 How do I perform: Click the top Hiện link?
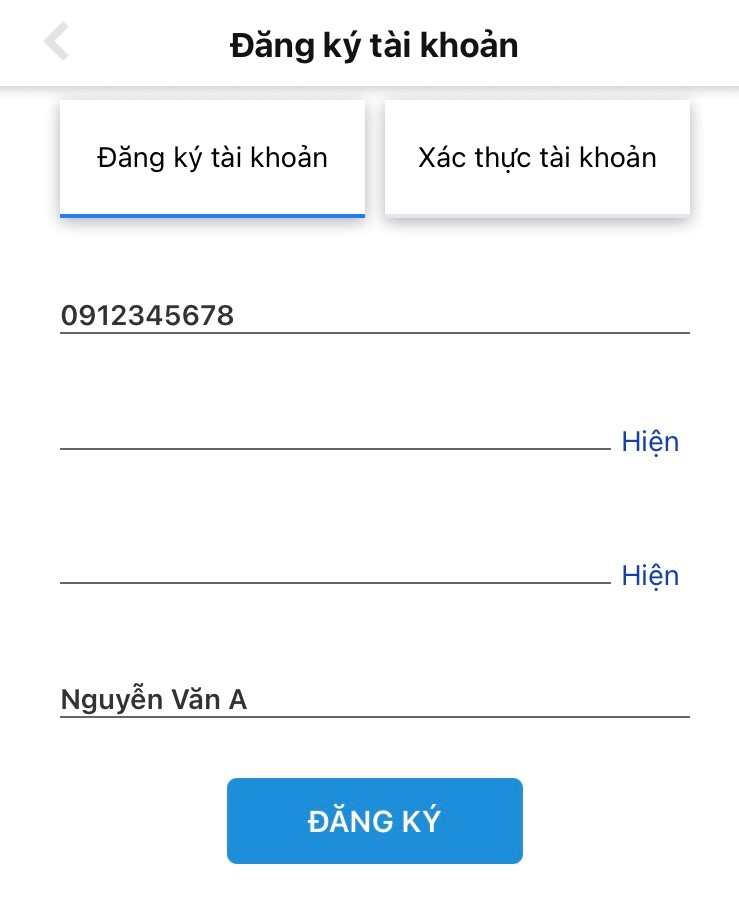click(x=650, y=442)
